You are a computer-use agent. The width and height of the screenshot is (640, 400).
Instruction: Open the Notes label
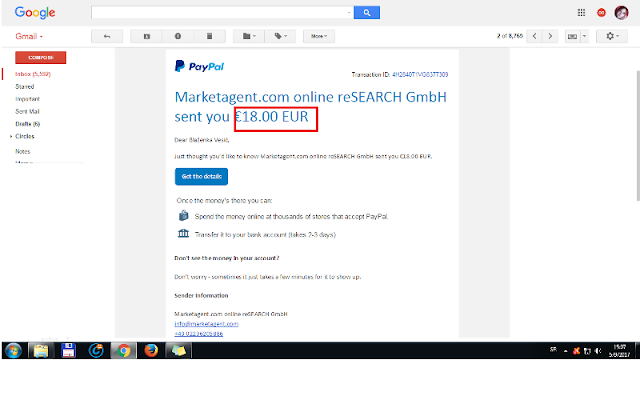[23, 151]
